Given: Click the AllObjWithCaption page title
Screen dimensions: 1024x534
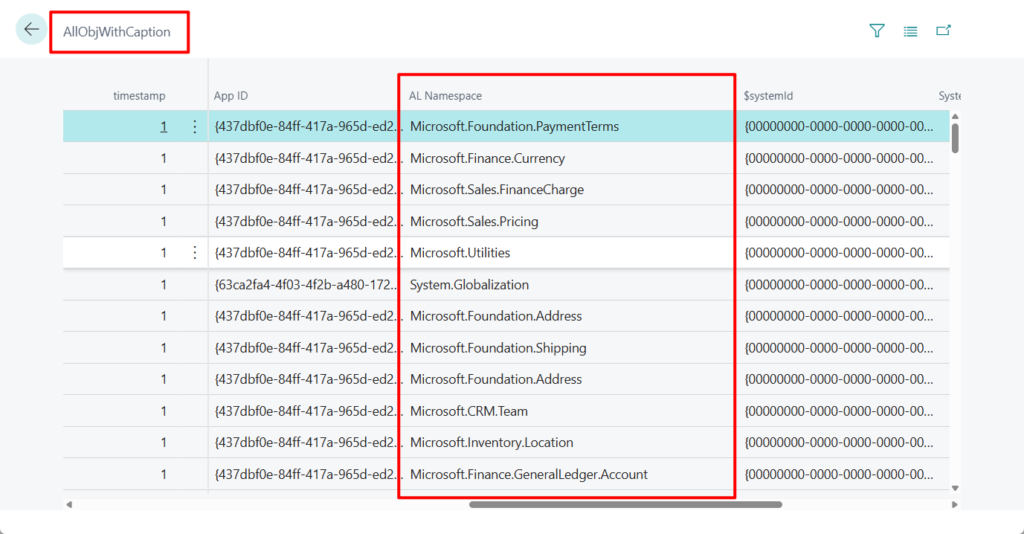Looking at the screenshot, I should click(118, 32).
